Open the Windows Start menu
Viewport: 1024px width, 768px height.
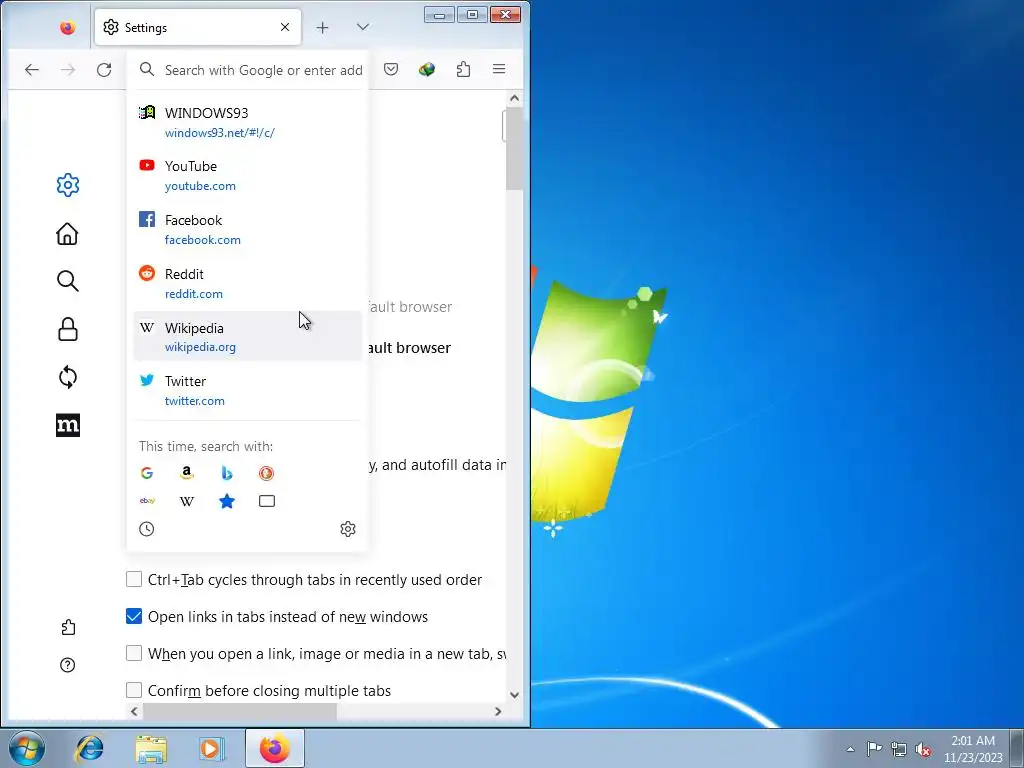click(x=26, y=748)
